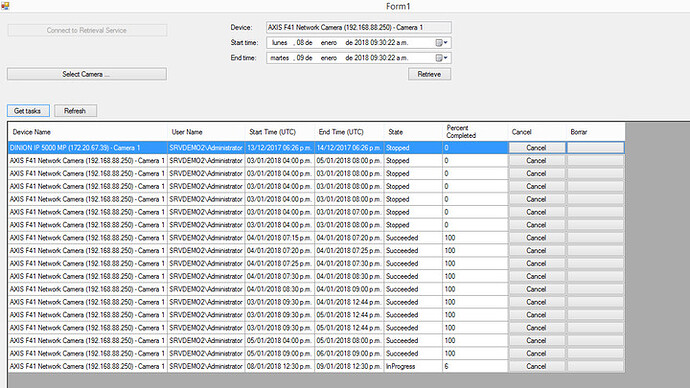Select the weekday 'lunes' in Start time

(x=279, y=43)
